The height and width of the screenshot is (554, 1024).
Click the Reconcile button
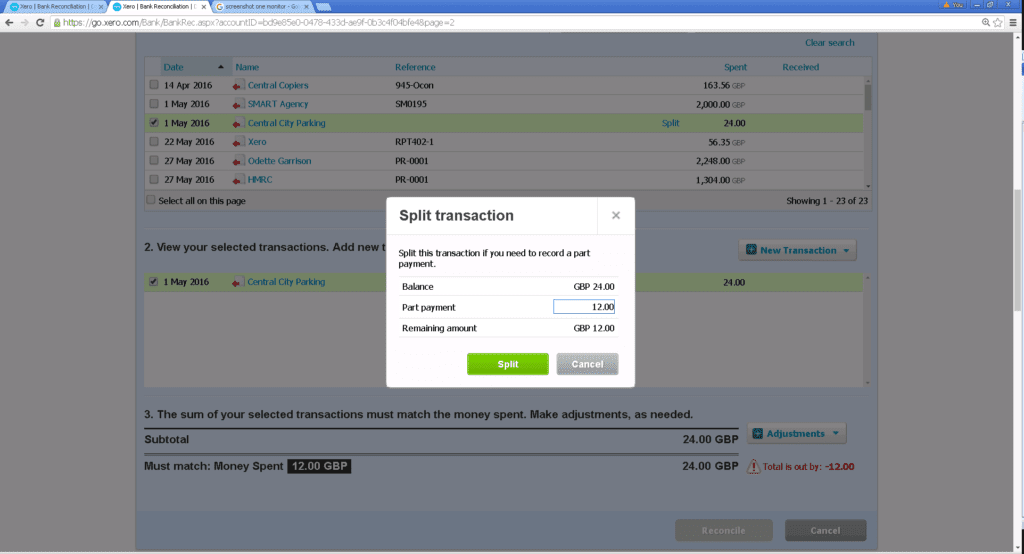(x=724, y=530)
